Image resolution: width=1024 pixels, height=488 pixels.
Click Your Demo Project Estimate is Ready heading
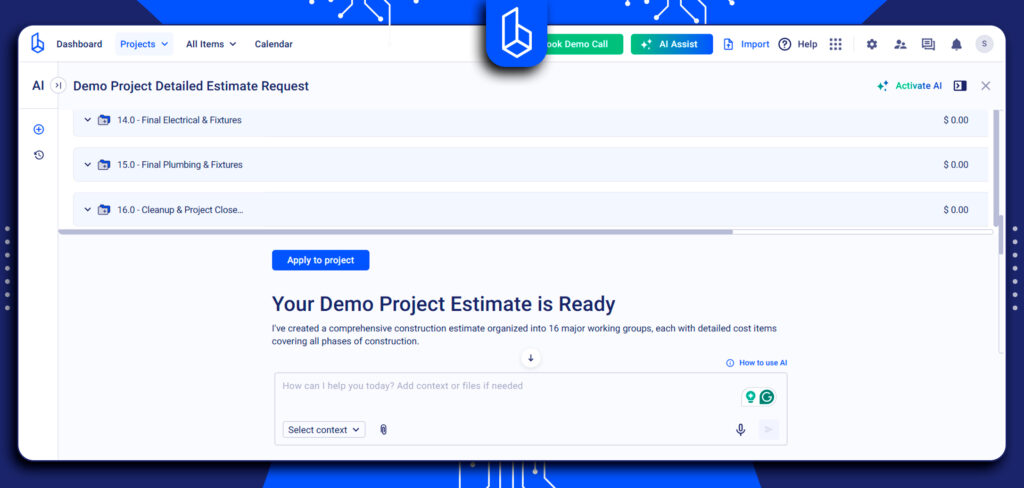(443, 304)
